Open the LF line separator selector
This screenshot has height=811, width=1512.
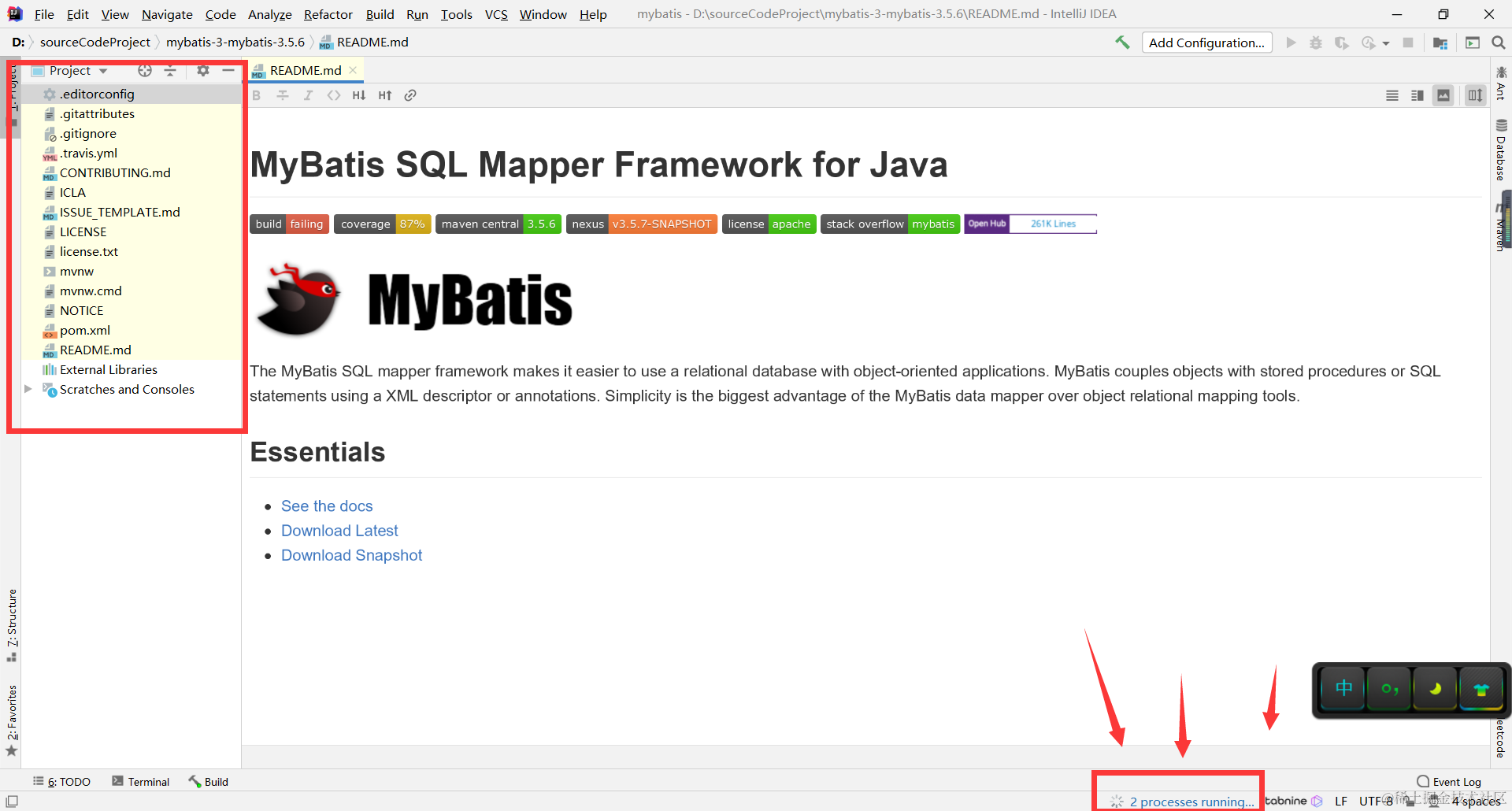[1341, 802]
